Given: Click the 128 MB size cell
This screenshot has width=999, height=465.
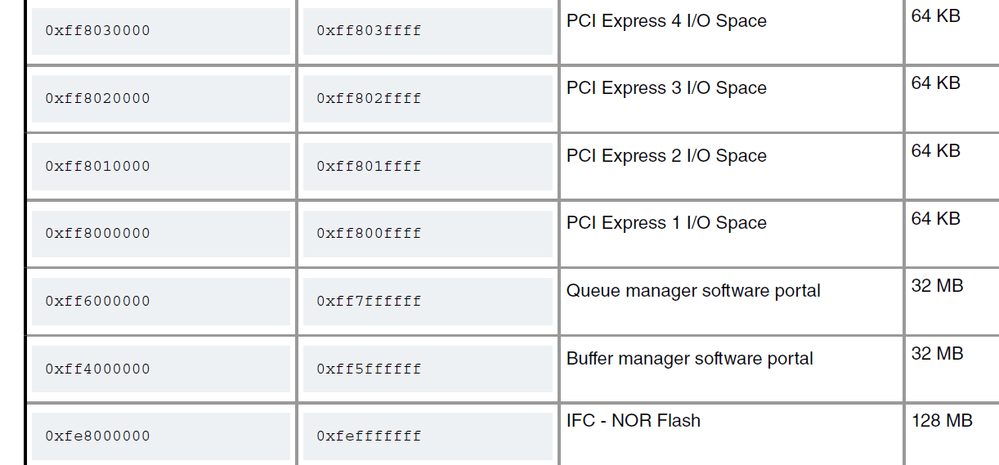Looking at the screenshot, I should point(941,421).
